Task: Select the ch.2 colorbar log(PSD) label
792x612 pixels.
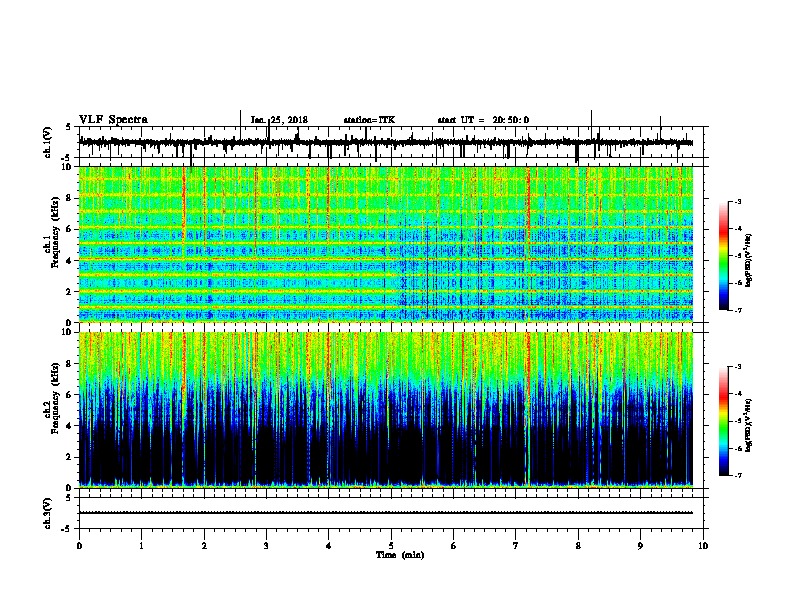Action: (748, 425)
